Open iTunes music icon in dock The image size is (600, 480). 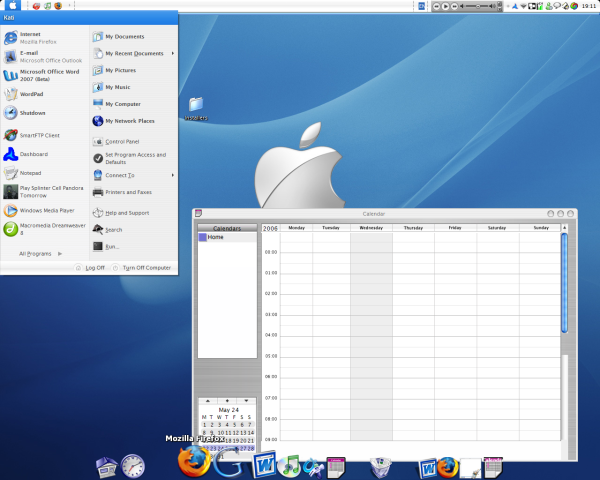pos(289,466)
